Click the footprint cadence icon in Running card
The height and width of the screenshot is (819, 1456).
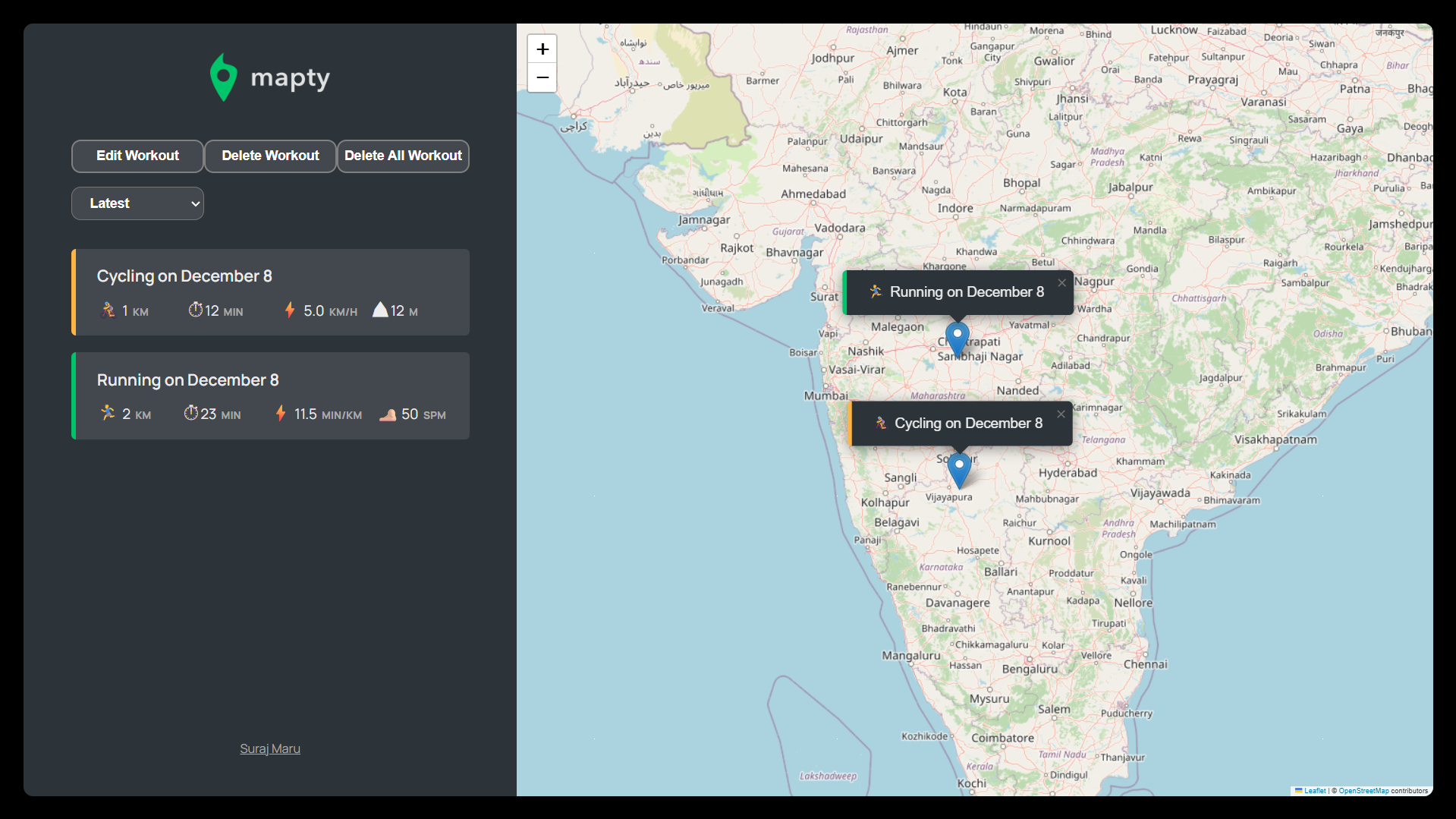(x=388, y=414)
